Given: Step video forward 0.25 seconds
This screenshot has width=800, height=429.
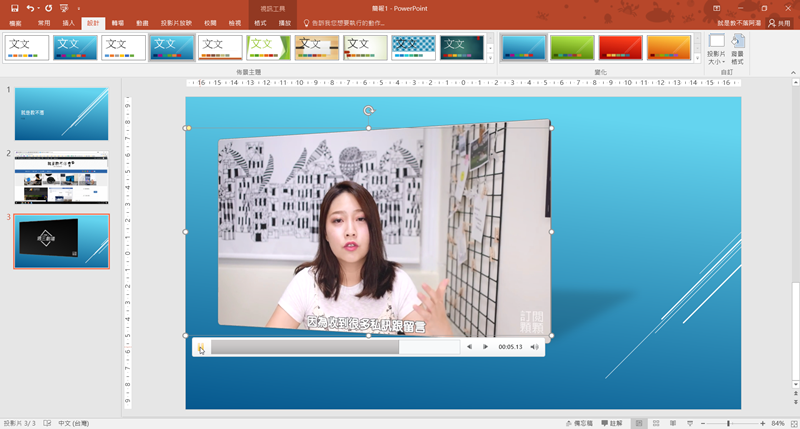Looking at the screenshot, I should (x=486, y=347).
